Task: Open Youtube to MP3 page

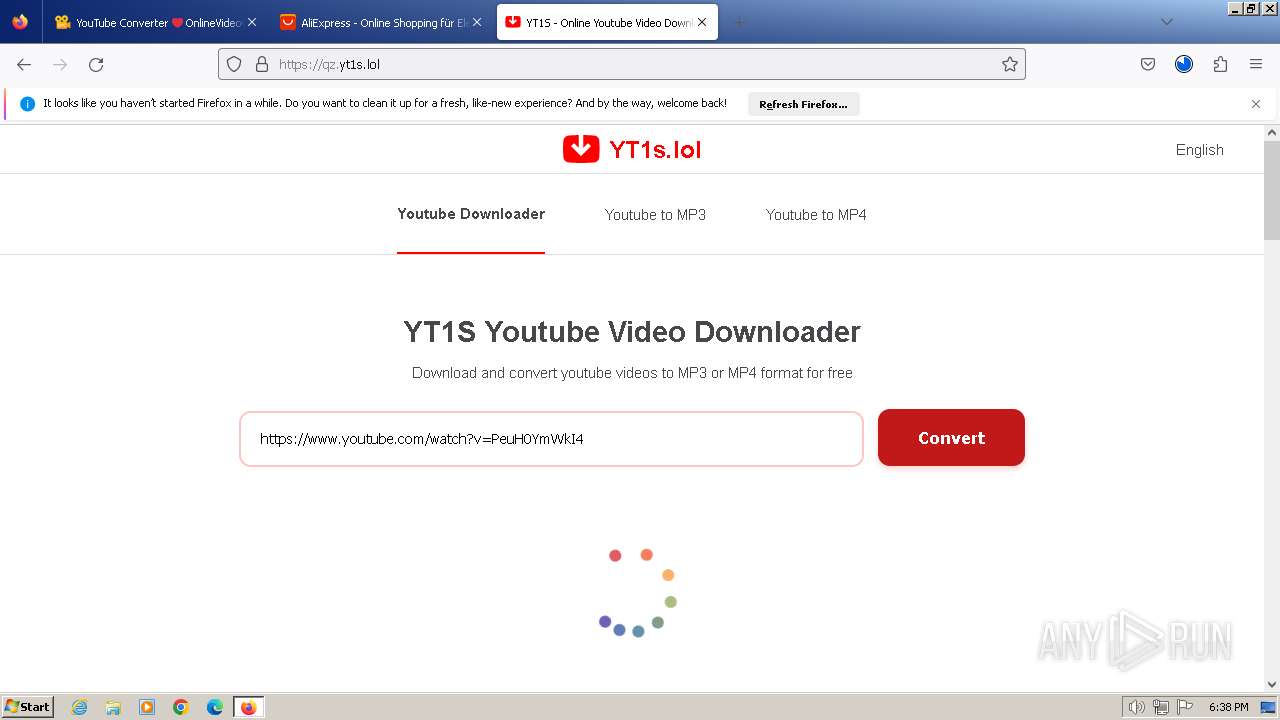Action: [655, 215]
